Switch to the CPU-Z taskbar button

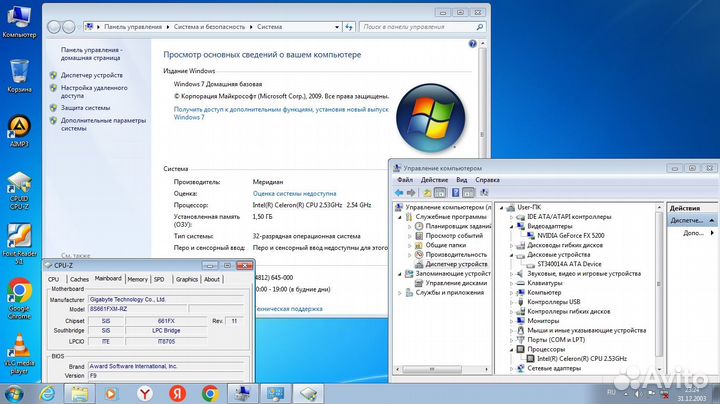(x=309, y=394)
